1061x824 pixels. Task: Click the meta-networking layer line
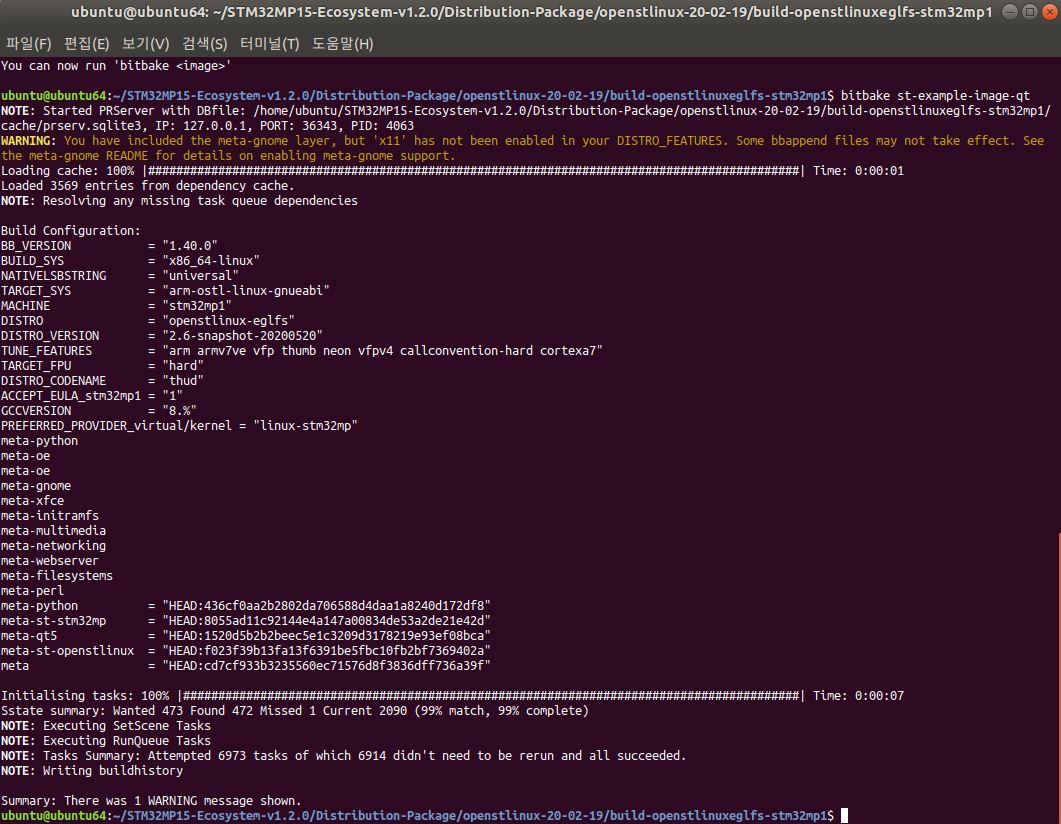pyautogui.click(x=53, y=545)
